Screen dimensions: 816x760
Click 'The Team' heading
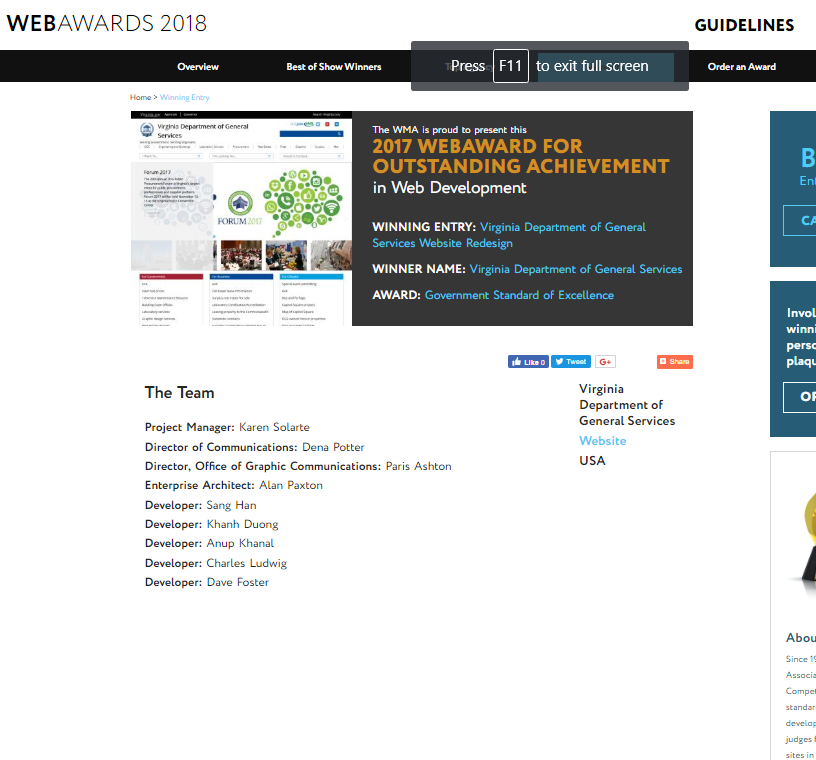(180, 392)
